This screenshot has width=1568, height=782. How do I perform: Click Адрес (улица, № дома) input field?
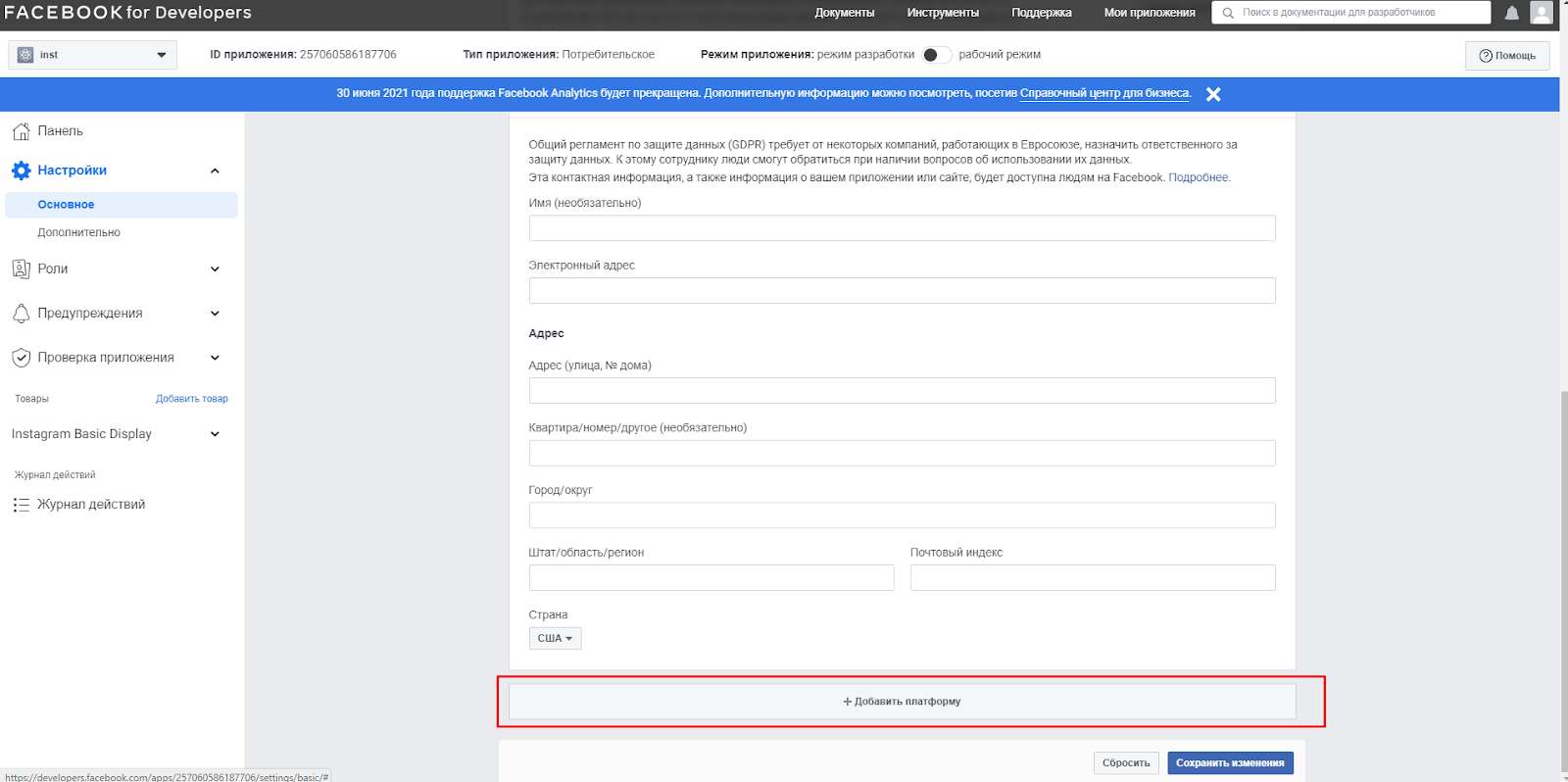902,390
